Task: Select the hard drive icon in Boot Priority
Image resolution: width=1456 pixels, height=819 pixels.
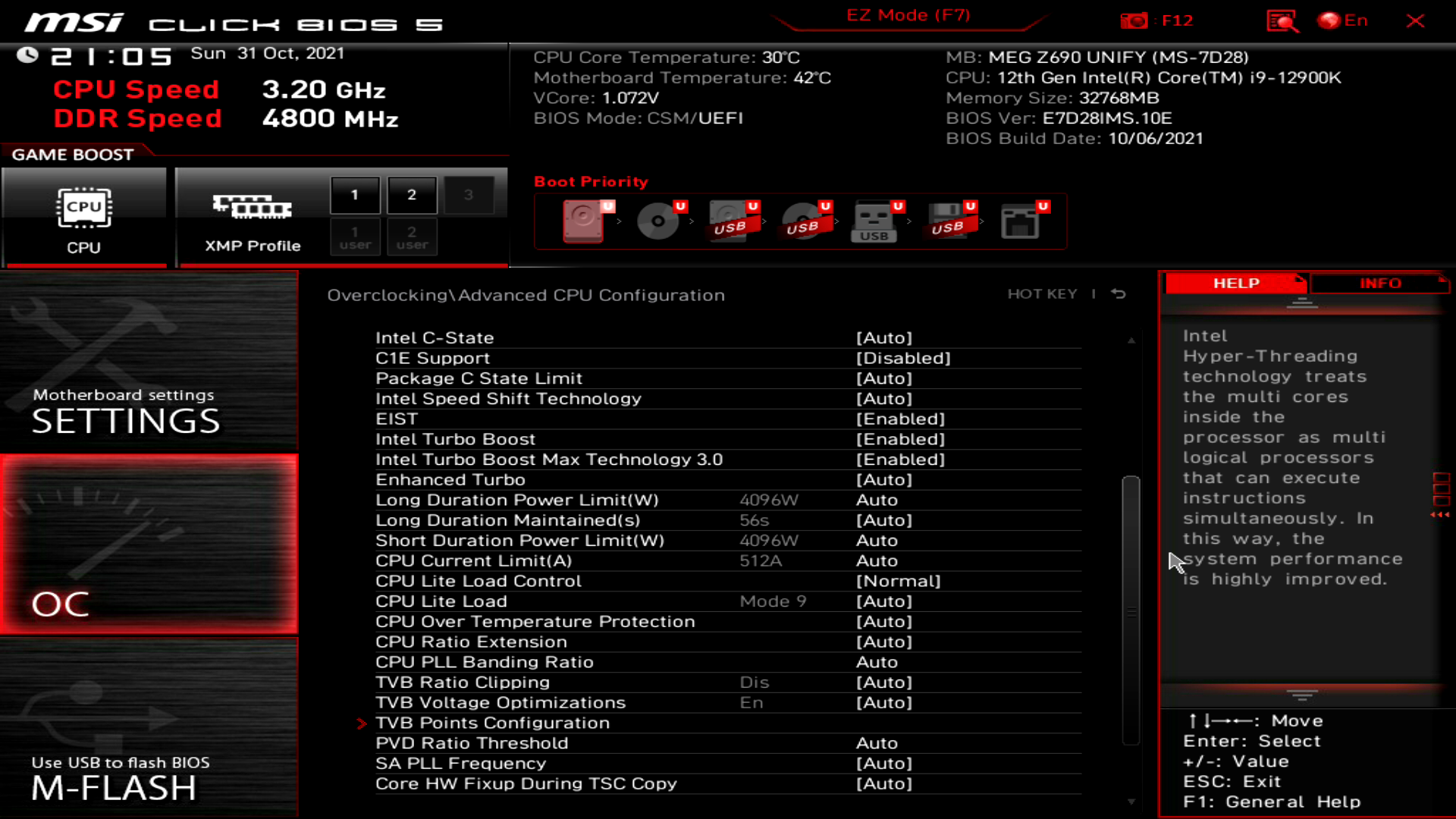Action: [x=584, y=221]
